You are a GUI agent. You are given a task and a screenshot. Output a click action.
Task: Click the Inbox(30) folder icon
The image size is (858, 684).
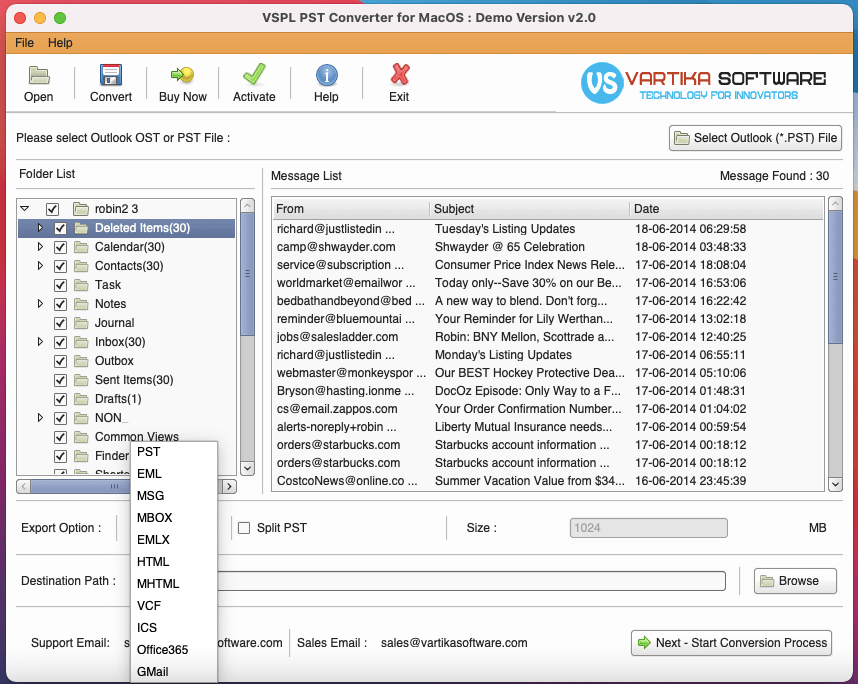click(81, 342)
